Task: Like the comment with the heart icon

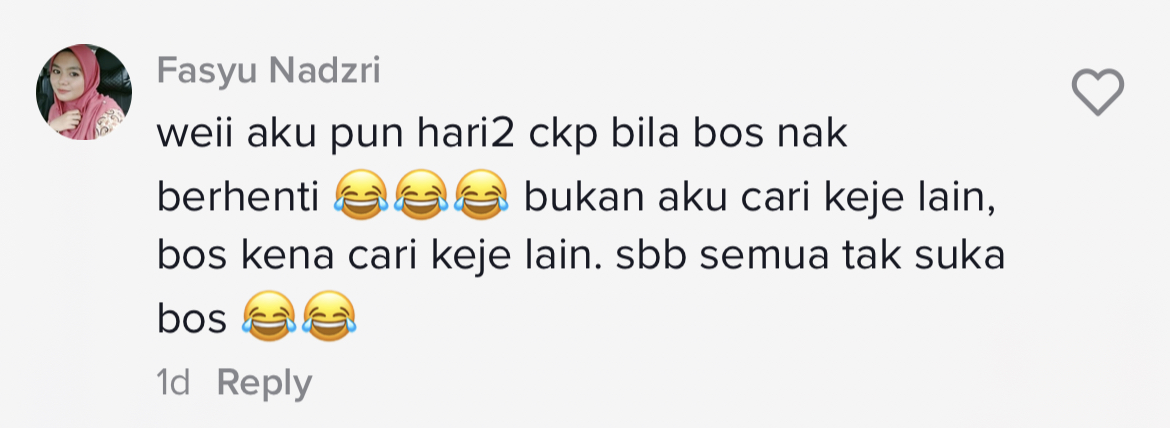Action: 1098,92
